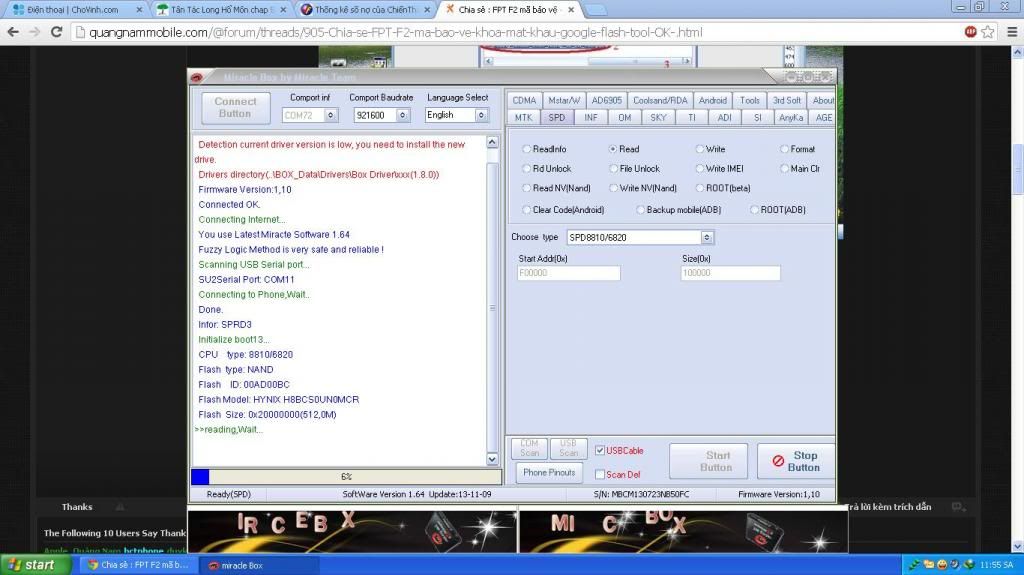
Task: Click the browser forward arrow
Action: coord(35,31)
